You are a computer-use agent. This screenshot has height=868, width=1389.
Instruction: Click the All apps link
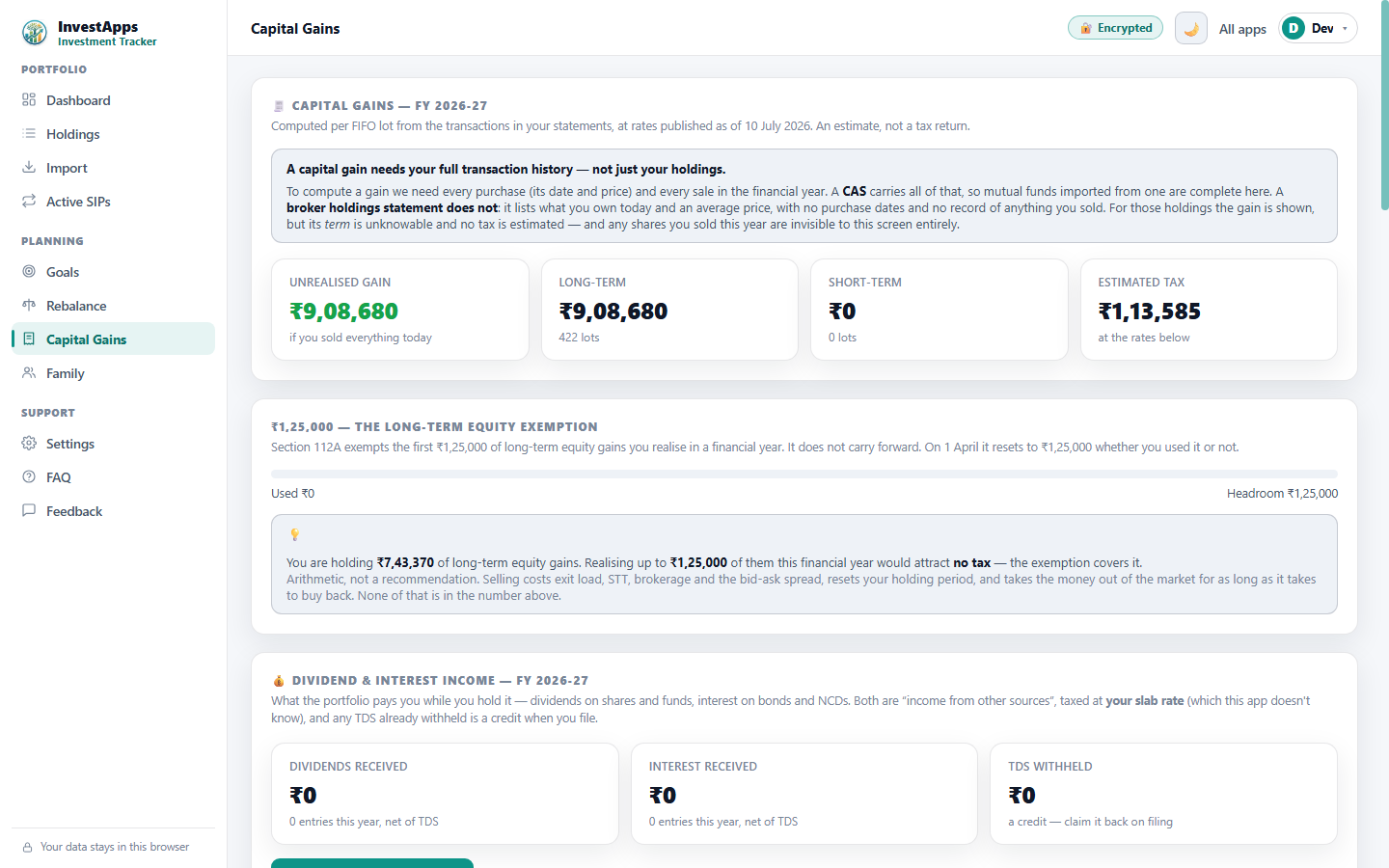[x=1242, y=29]
